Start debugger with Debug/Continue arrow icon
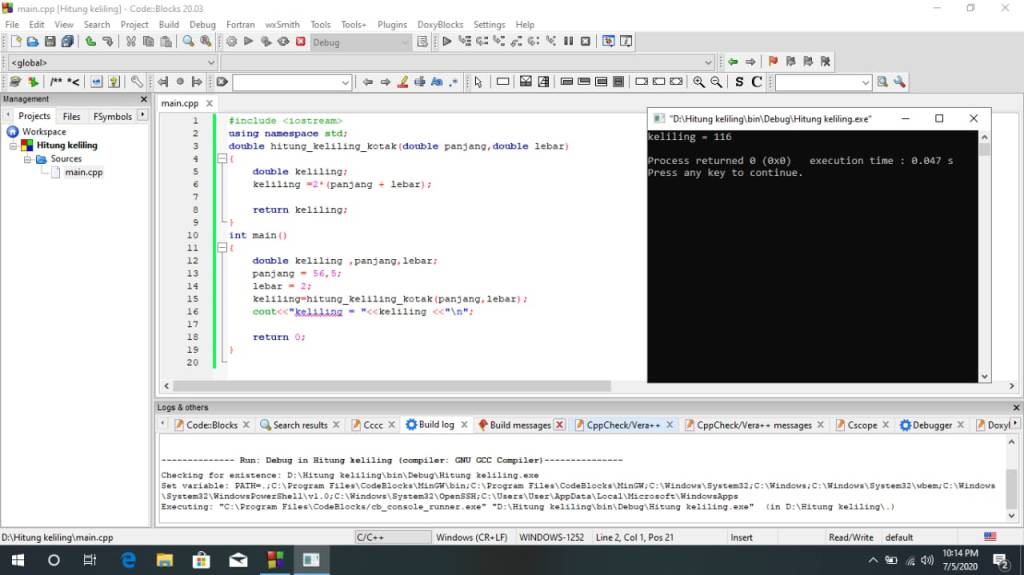 tap(447, 42)
